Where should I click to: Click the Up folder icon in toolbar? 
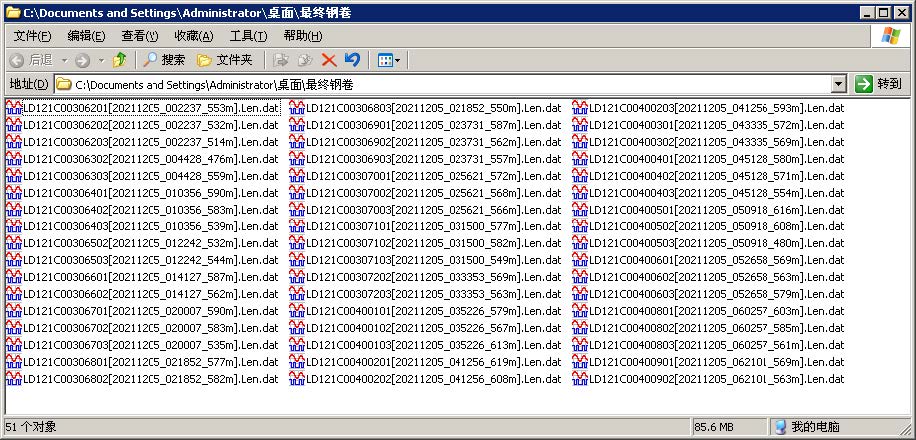120,60
